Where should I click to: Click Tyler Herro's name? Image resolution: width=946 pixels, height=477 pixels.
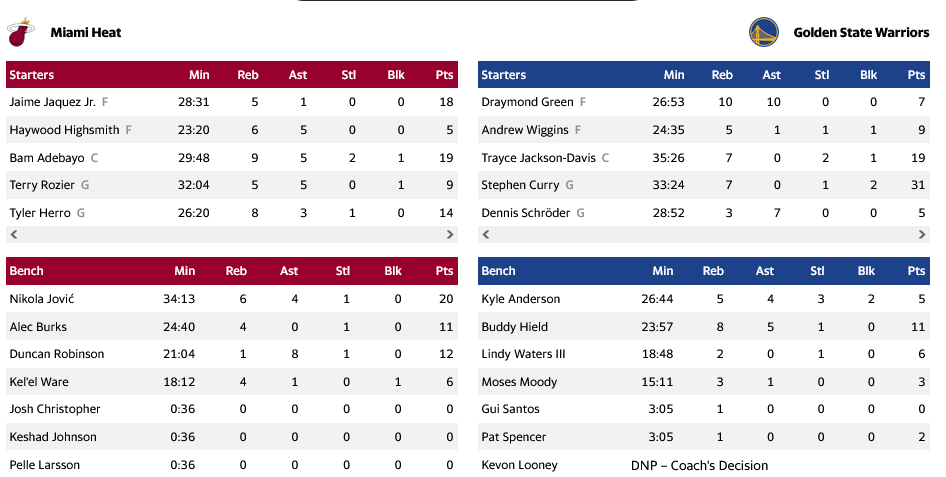coord(40,213)
